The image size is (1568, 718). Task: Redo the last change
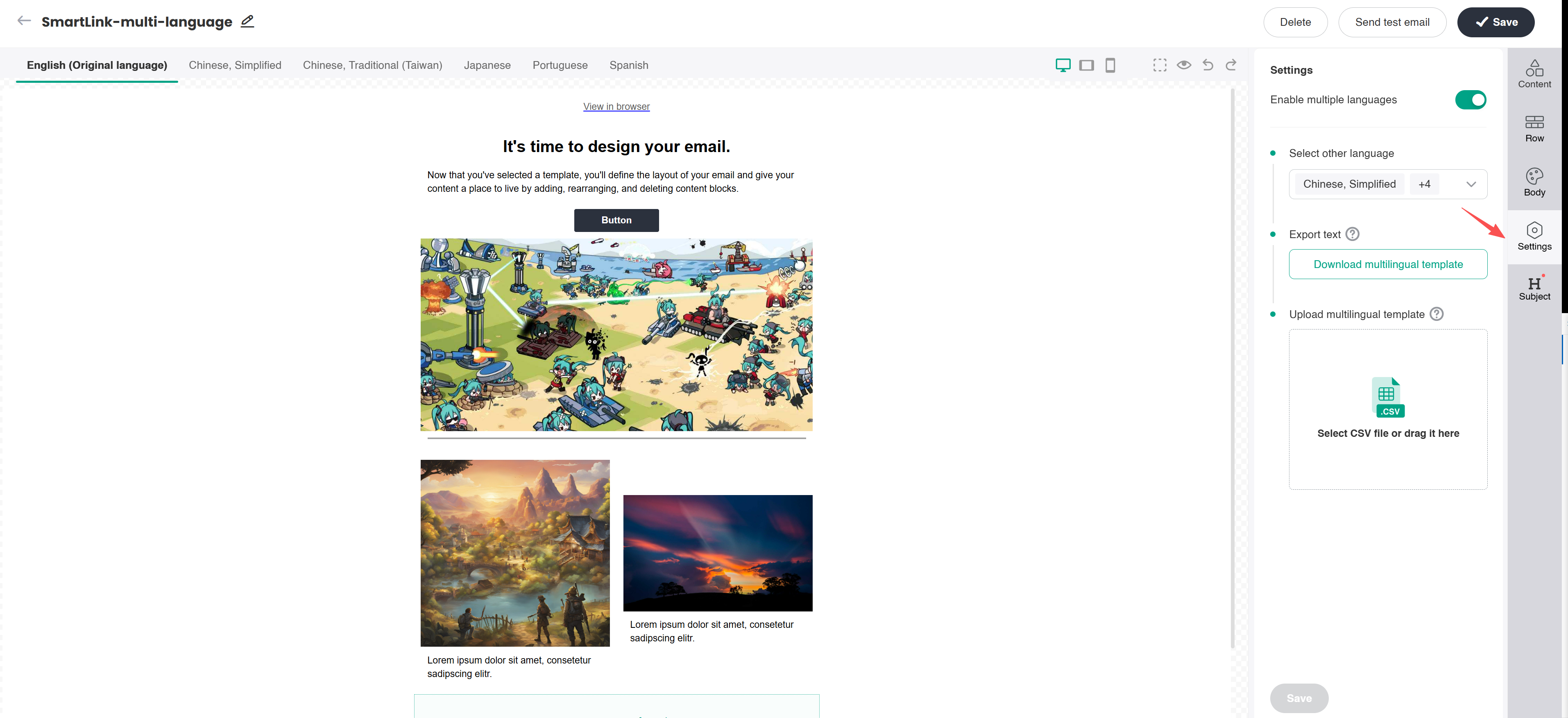(1231, 65)
